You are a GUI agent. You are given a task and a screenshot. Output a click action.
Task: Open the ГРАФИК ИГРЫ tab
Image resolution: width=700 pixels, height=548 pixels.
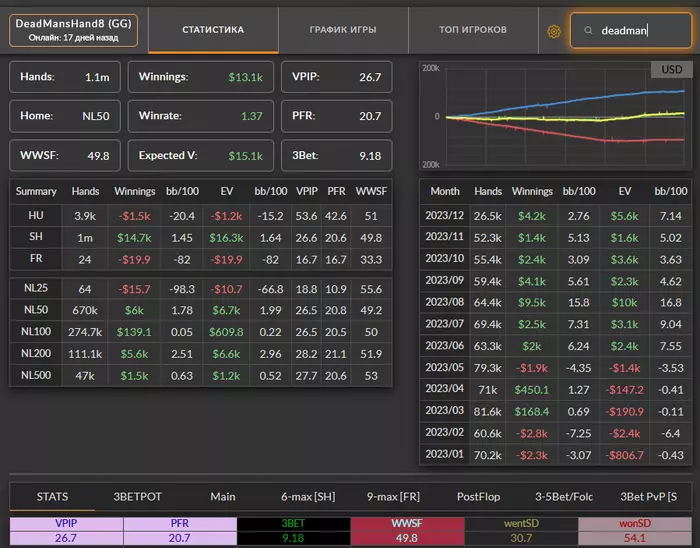tap(343, 30)
